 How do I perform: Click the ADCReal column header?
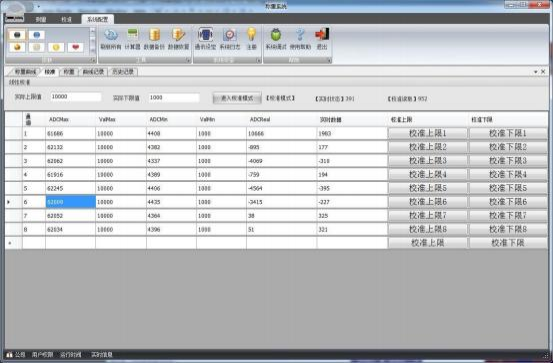(x=281, y=120)
